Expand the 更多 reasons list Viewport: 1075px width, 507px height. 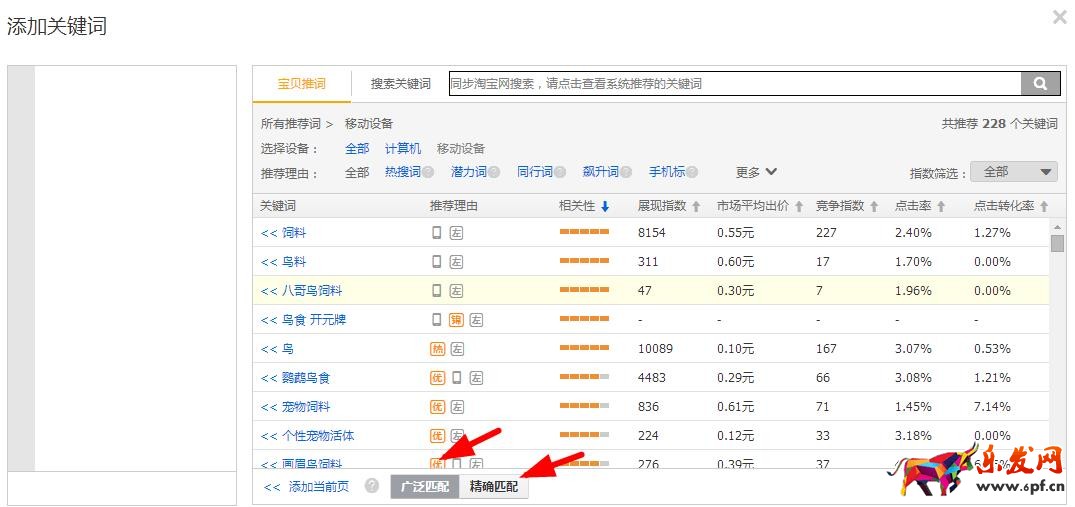(x=756, y=172)
